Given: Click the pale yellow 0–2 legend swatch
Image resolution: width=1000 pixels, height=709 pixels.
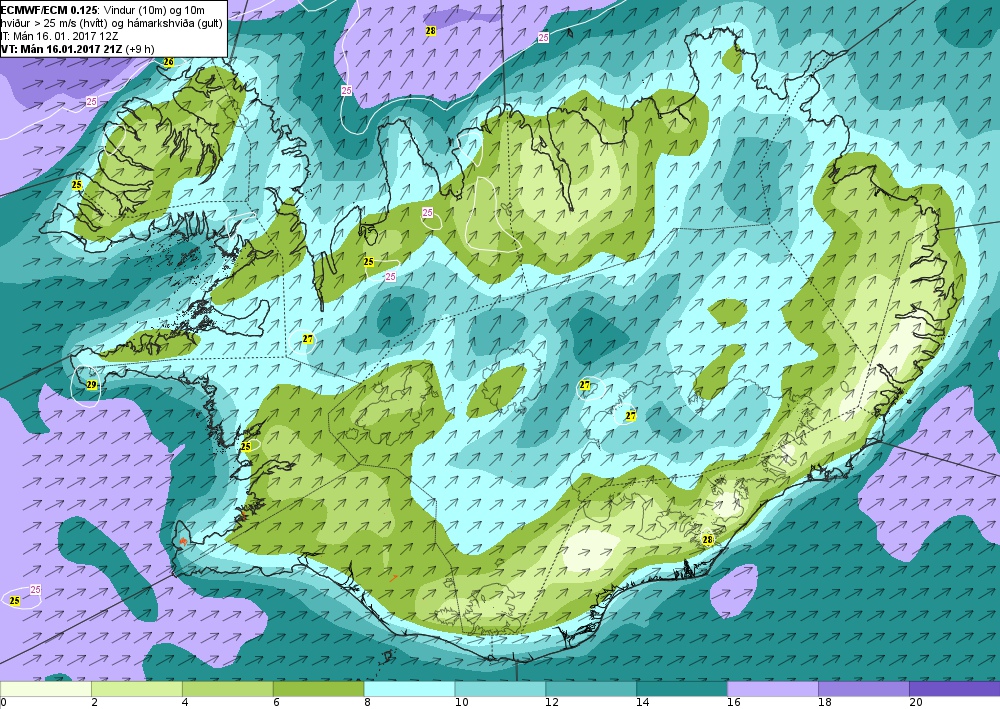Looking at the screenshot, I should point(45,689).
